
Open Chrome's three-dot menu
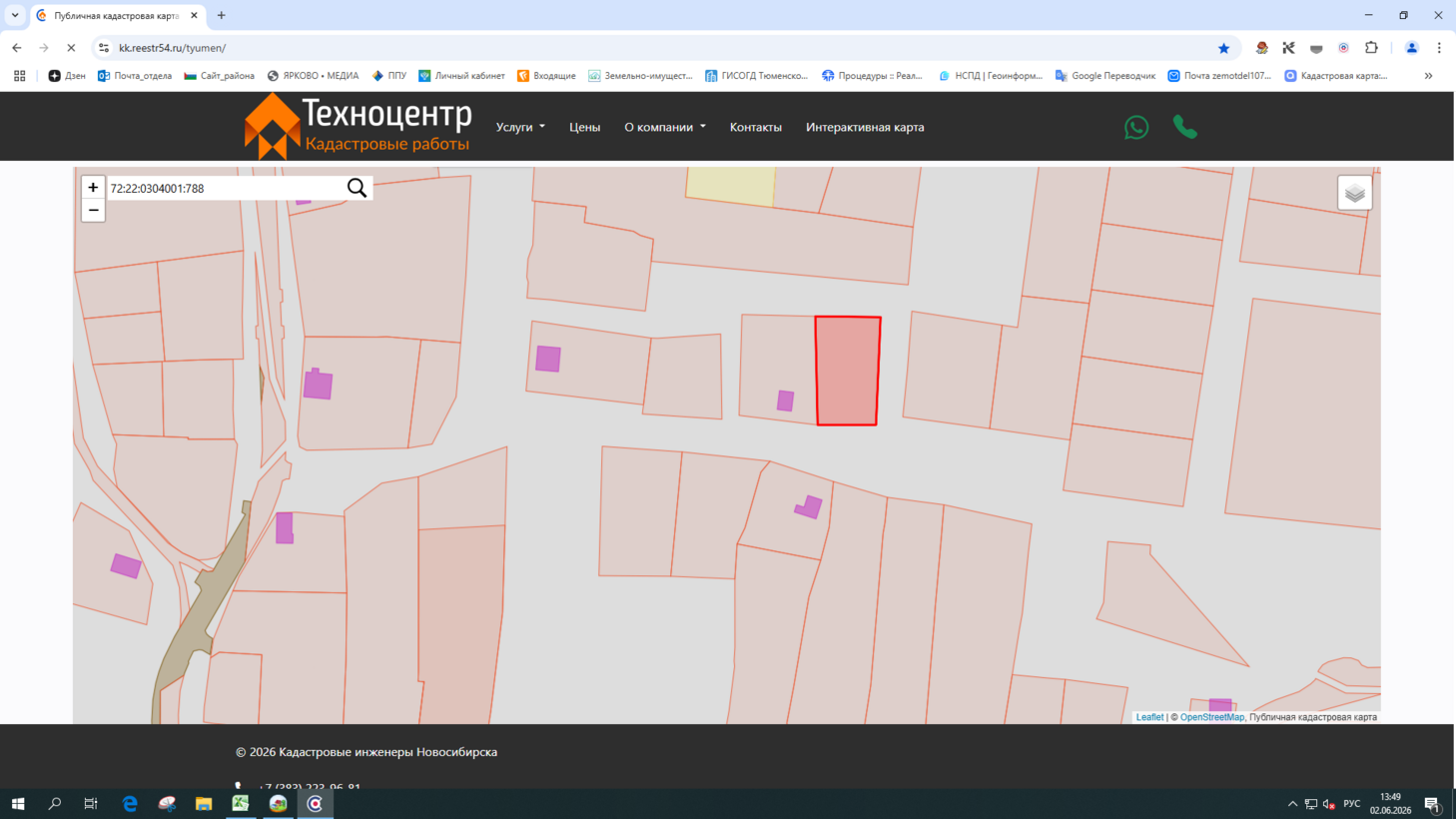1439,48
